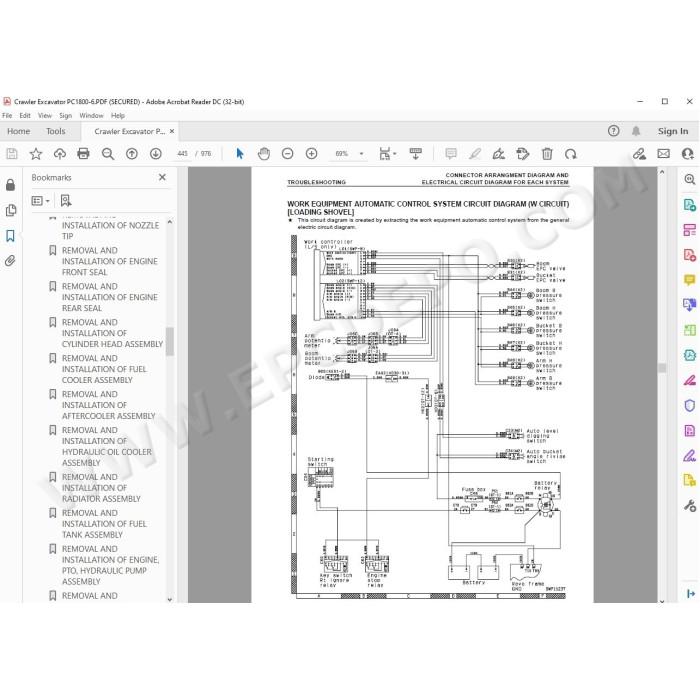Click the bookmarks panel scrollbar thumb
The width and height of the screenshot is (700, 700).
tap(170, 342)
